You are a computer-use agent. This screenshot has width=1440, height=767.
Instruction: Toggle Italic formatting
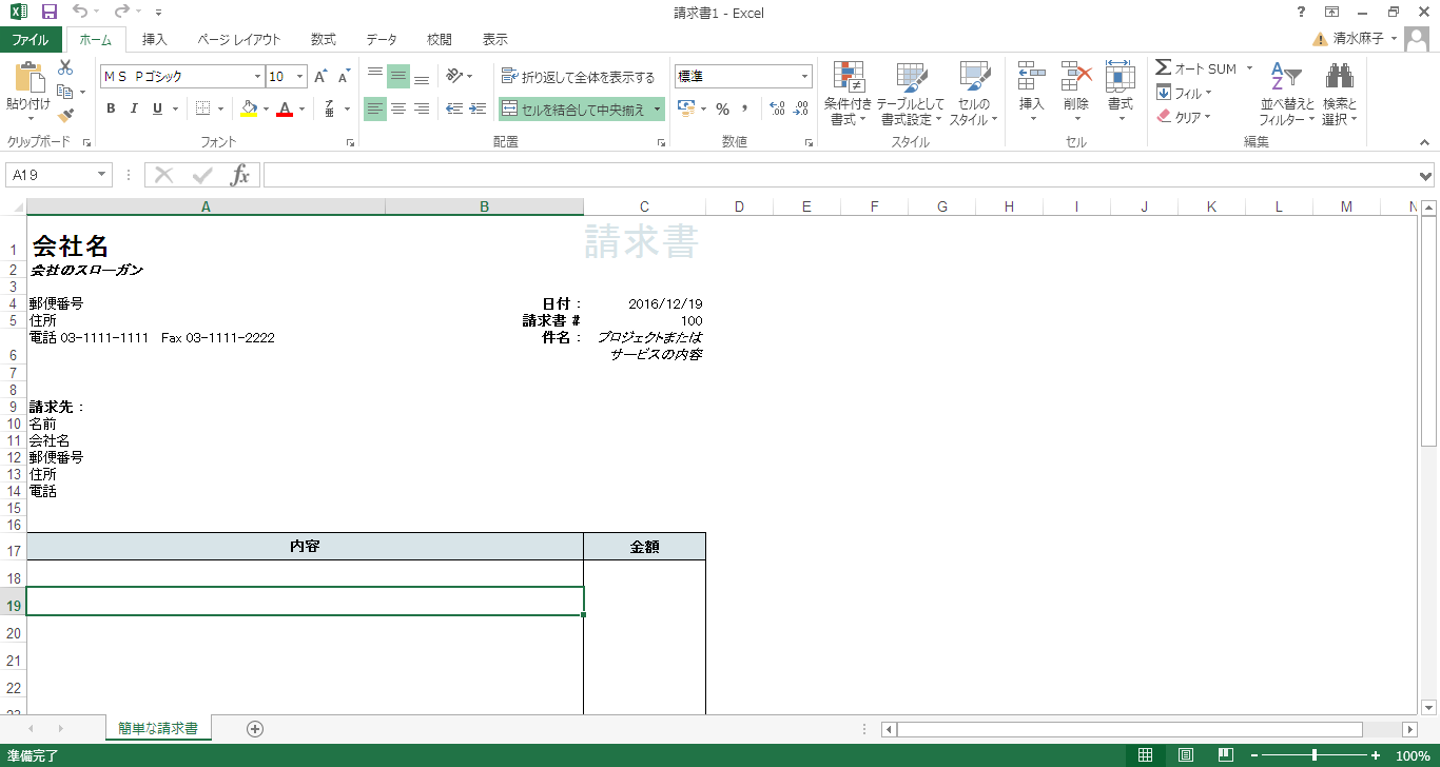pos(134,109)
